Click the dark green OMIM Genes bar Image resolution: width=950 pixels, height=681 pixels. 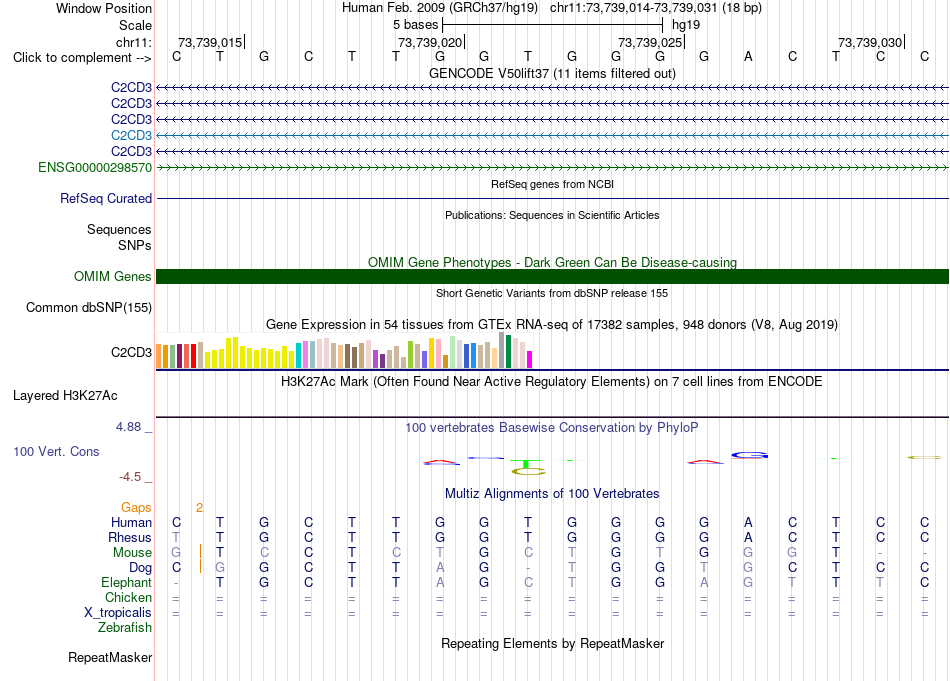552,276
